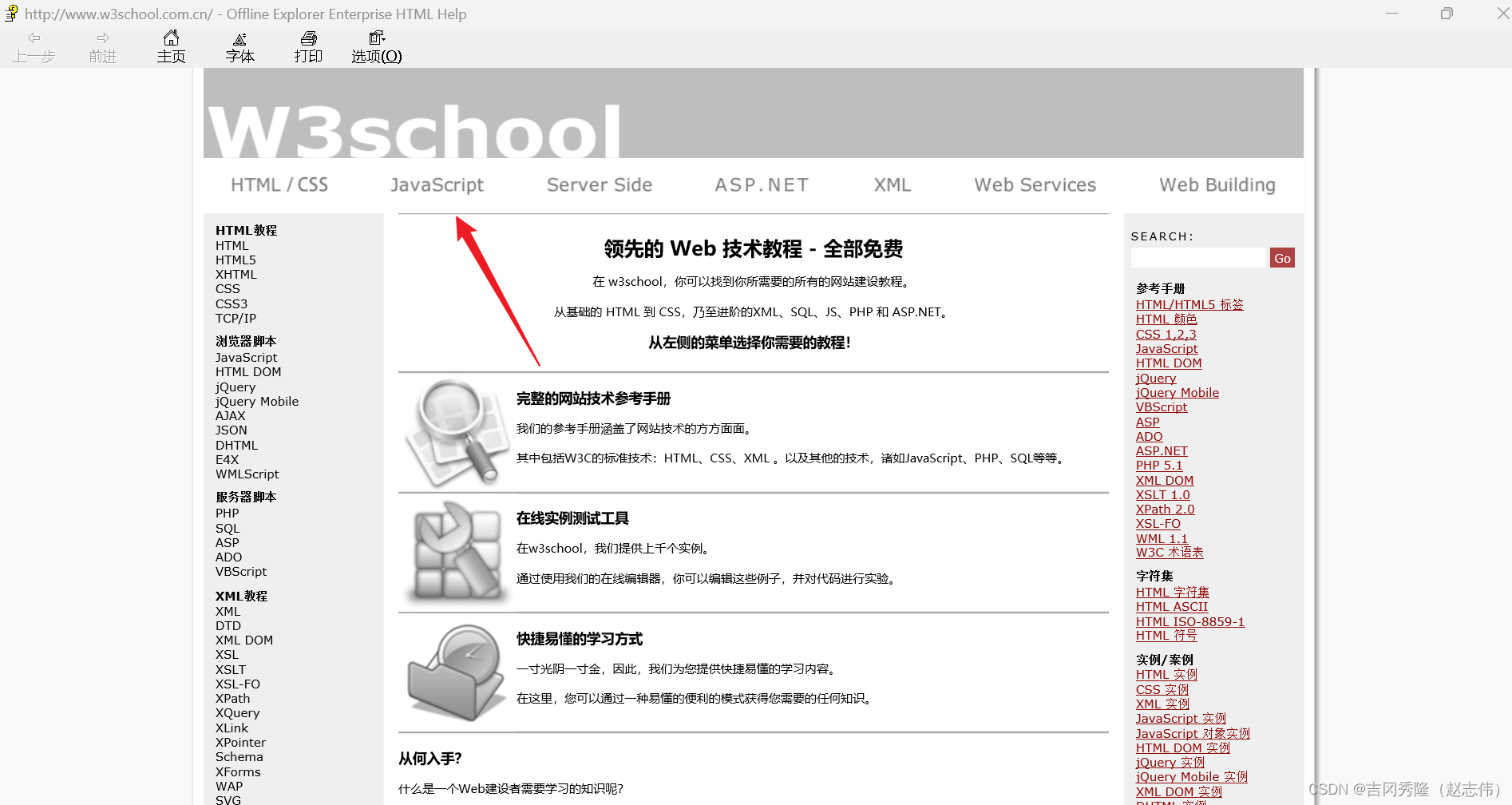Click the help app icon in title bar

point(11,14)
